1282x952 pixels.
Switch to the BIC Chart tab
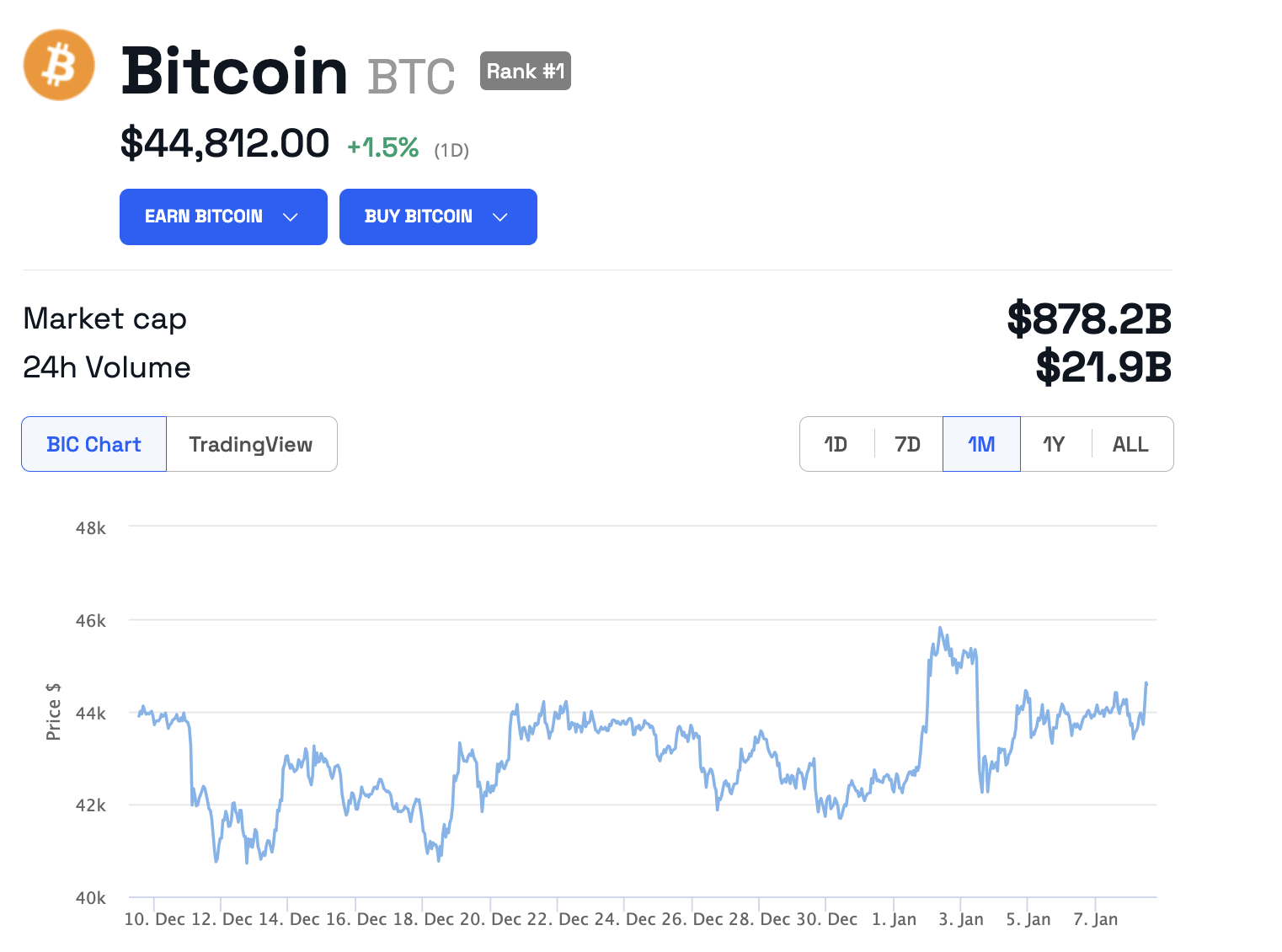pos(93,444)
